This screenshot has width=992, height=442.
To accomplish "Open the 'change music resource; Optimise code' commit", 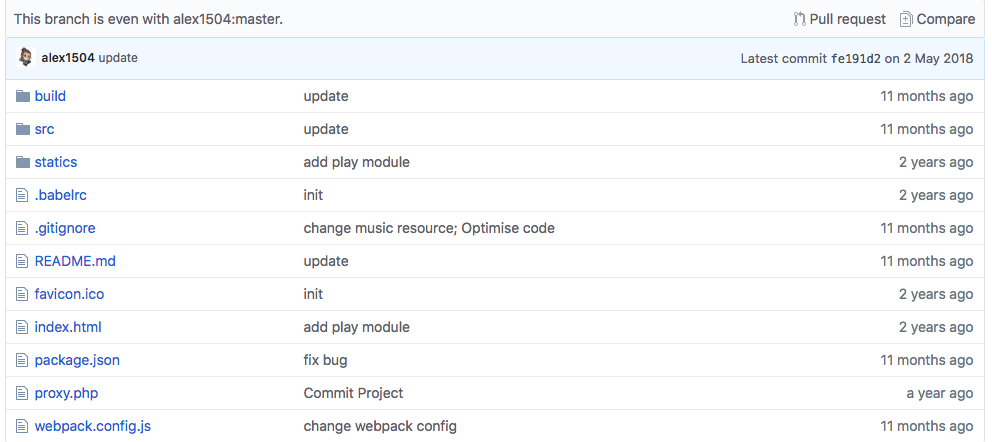I will point(429,228).
